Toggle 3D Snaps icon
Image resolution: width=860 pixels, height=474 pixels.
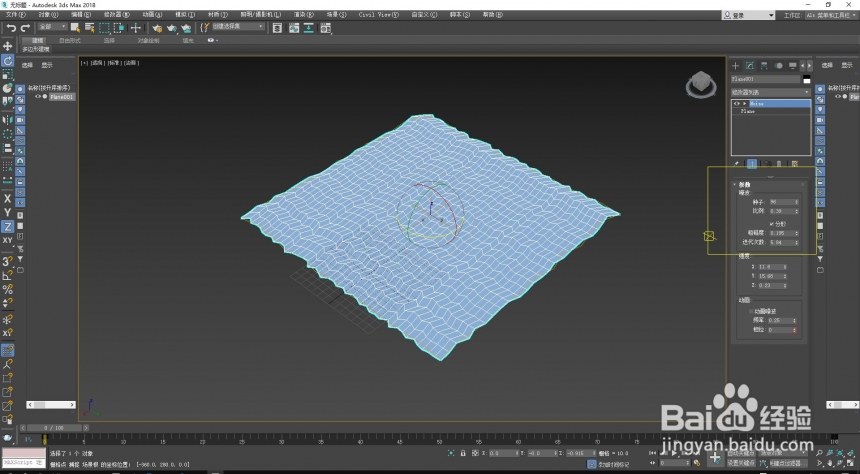[8, 261]
